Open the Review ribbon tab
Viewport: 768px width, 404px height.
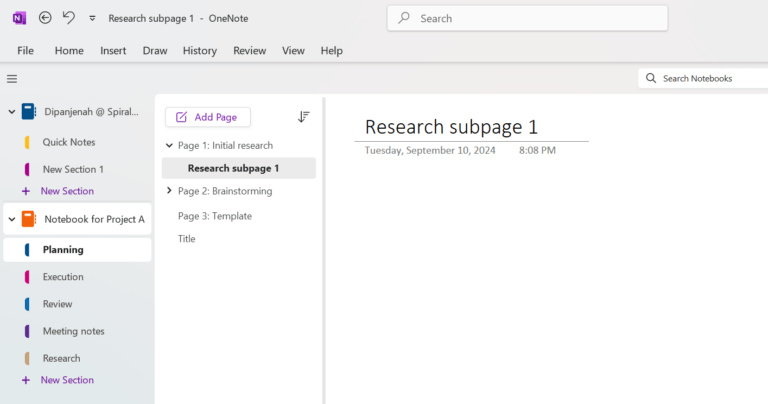pos(250,50)
